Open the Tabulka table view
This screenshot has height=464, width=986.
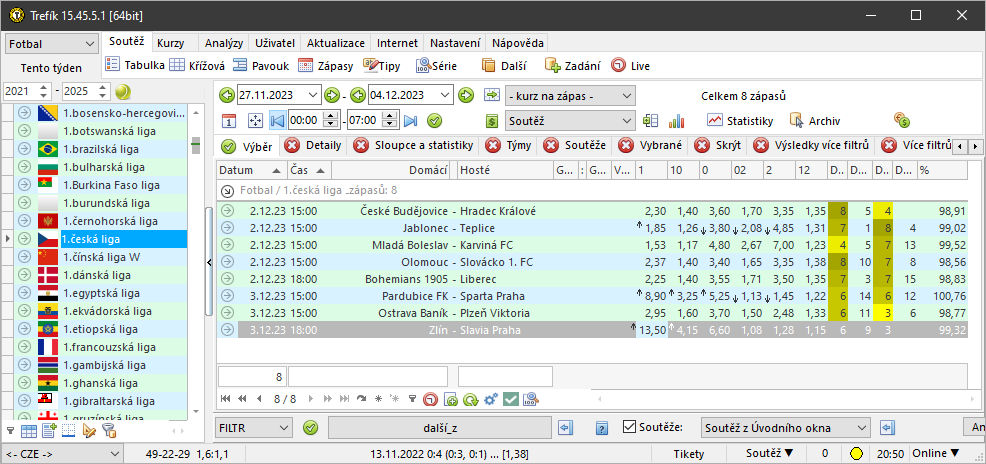point(135,65)
